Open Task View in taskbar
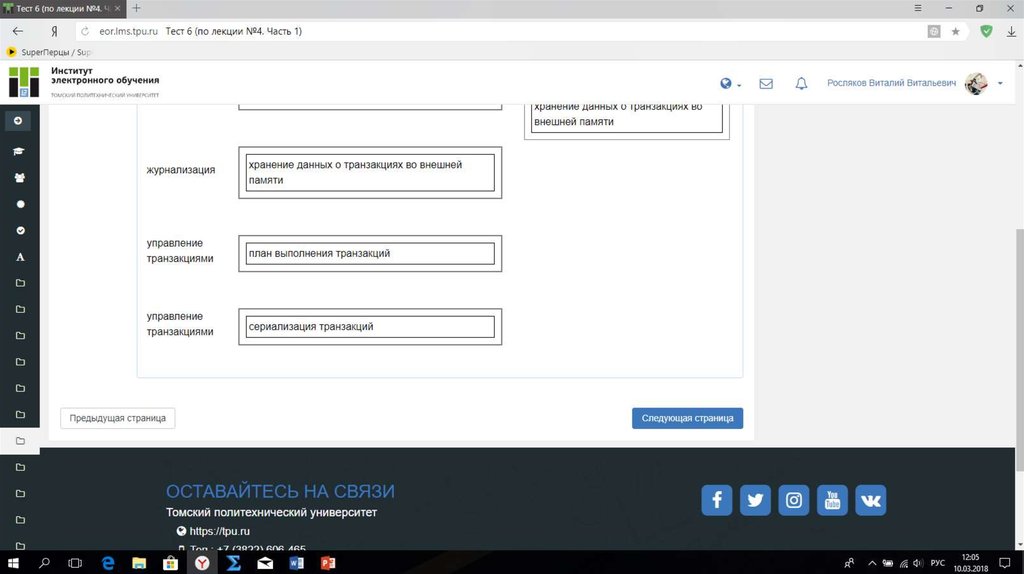Viewport: 1024px width, 574px height. tap(75, 563)
